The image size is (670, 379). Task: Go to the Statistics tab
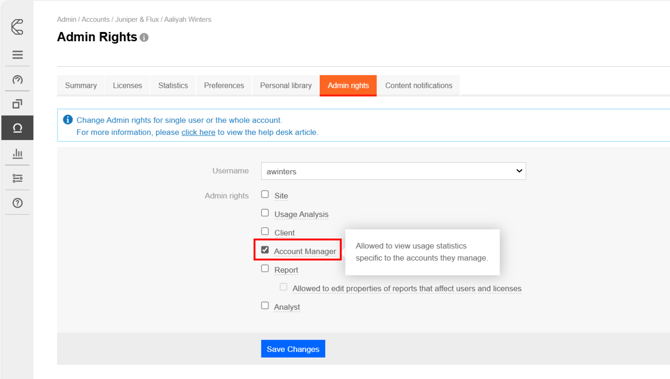coord(173,85)
